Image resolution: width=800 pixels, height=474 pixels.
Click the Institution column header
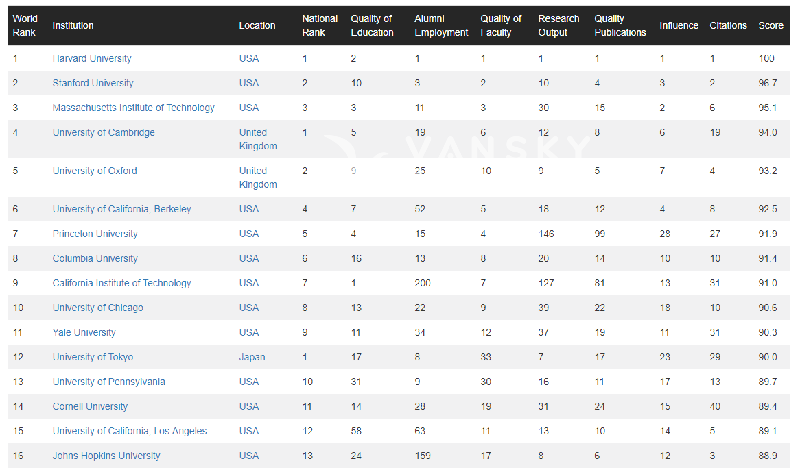[x=73, y=26]
